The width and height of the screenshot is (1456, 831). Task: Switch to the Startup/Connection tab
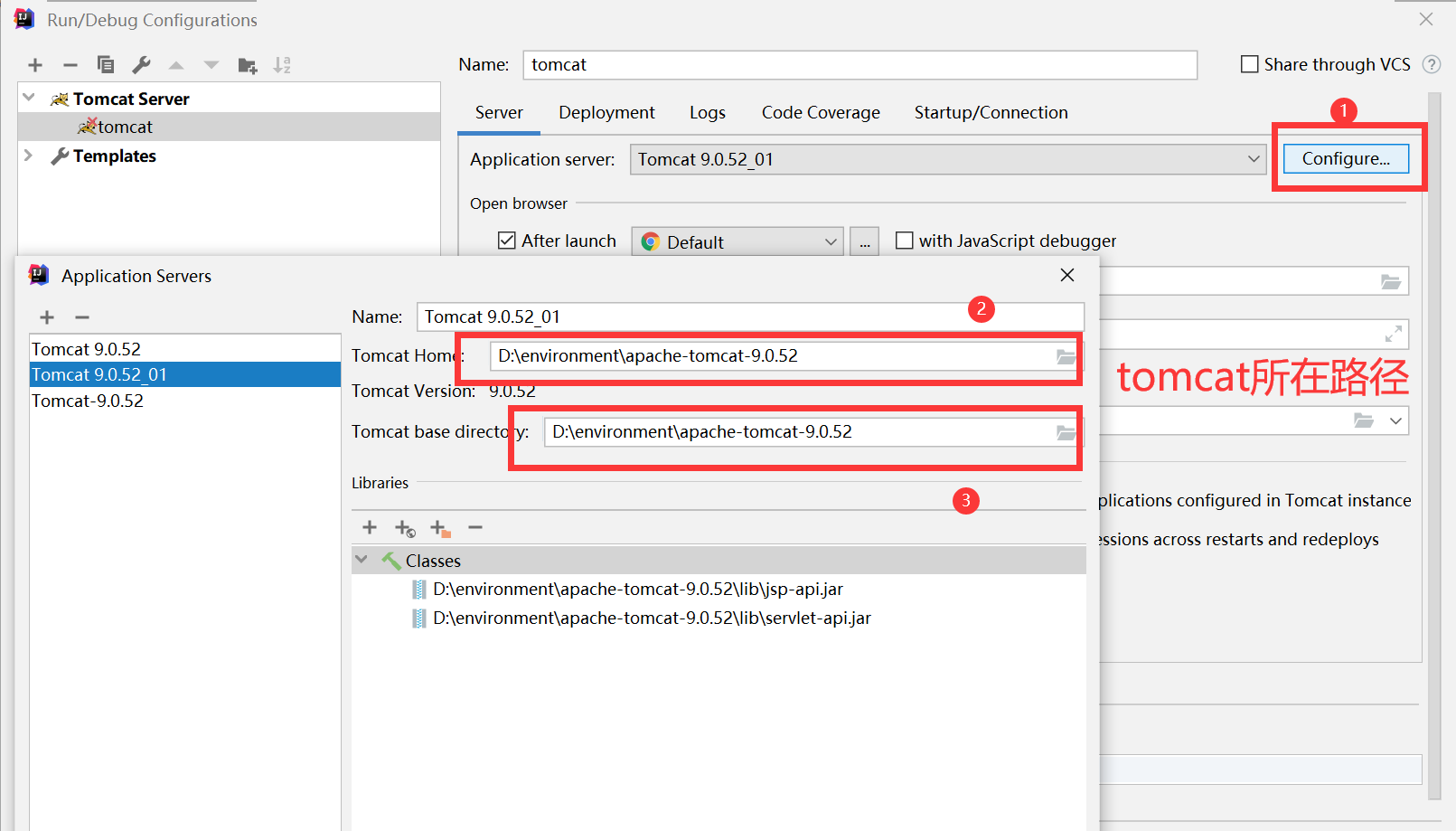coord(991,112)
